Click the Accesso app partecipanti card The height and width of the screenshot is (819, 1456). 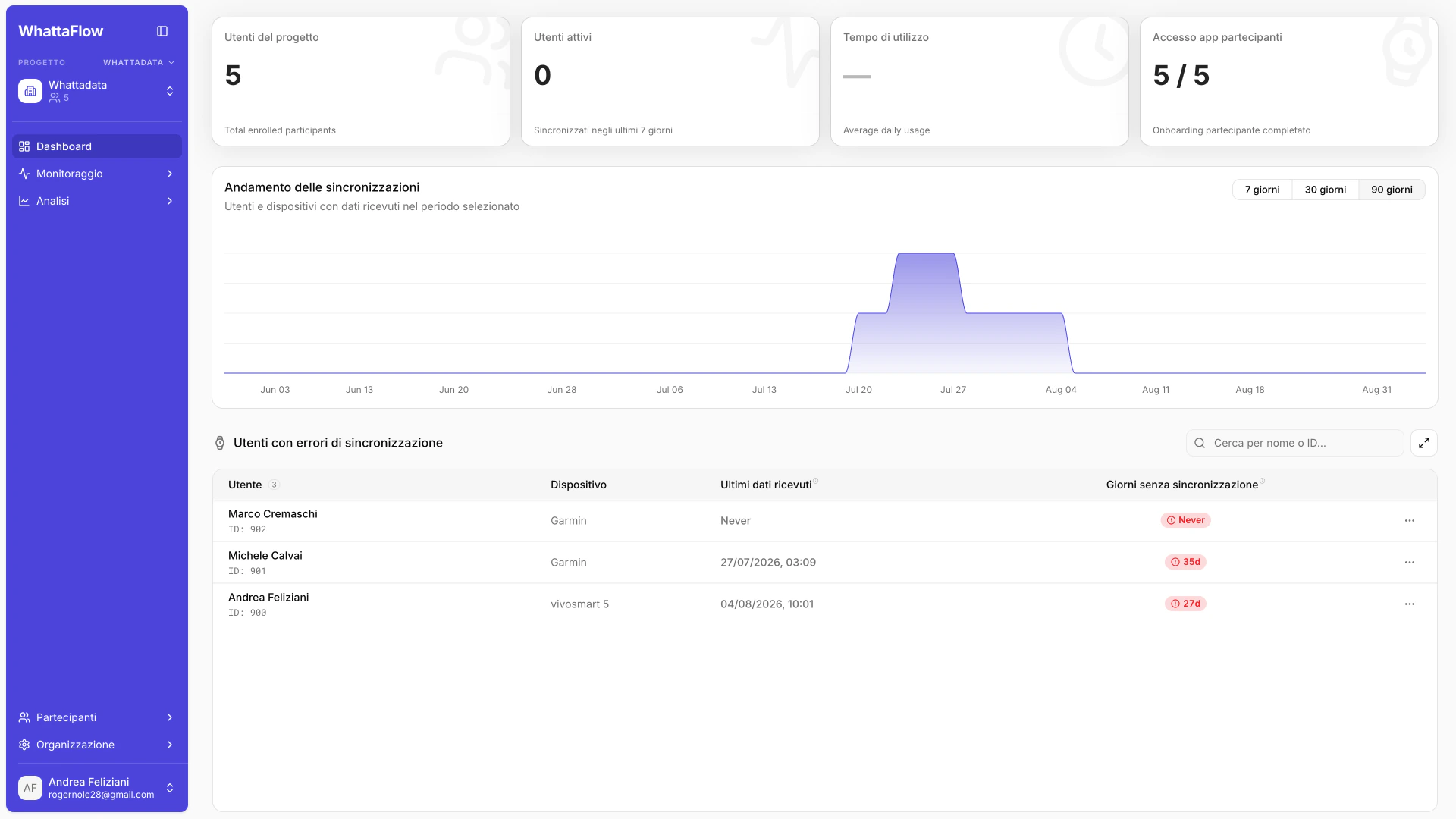(1289, 81)
